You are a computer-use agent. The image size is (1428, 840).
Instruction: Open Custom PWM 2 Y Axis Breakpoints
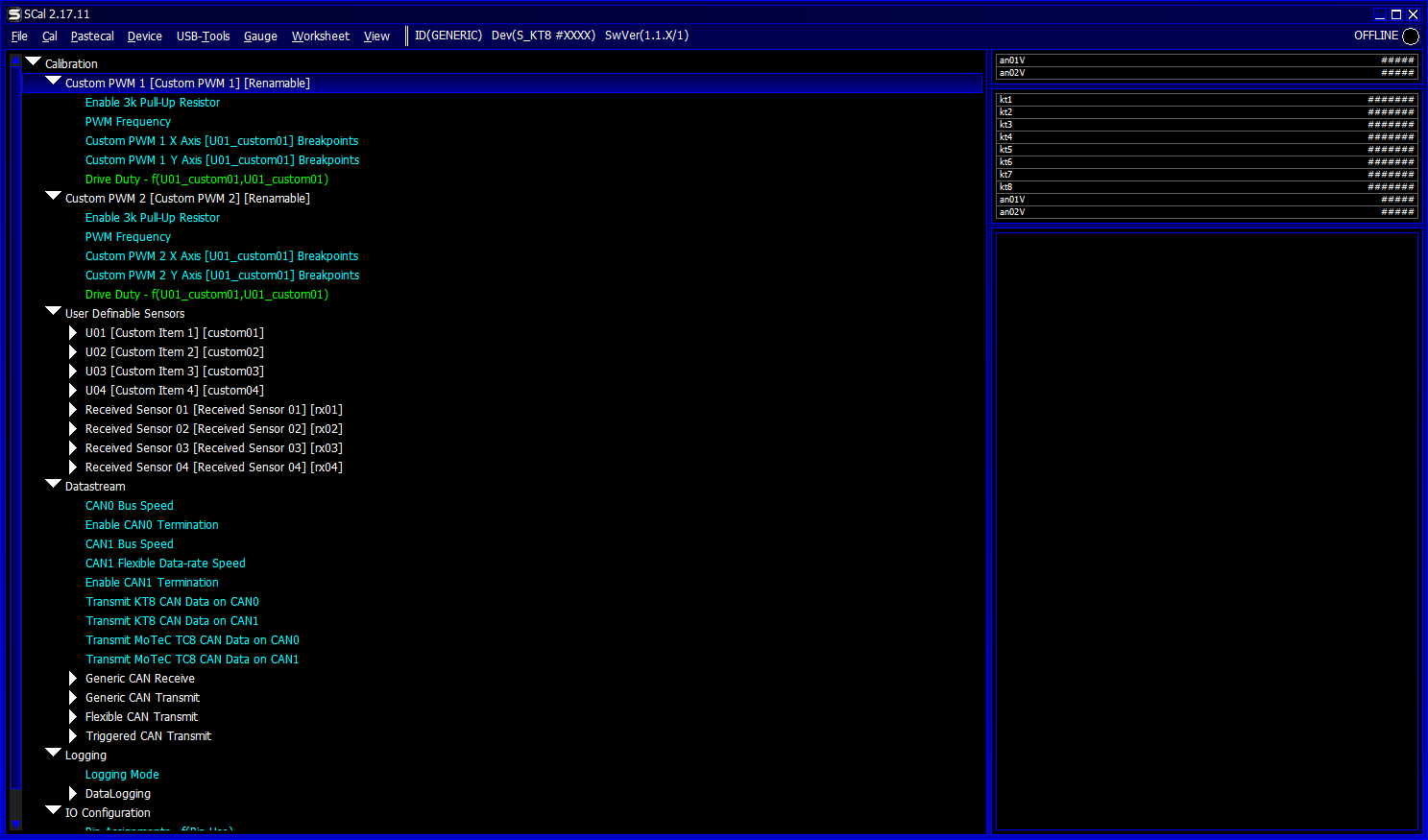[222, 276]
